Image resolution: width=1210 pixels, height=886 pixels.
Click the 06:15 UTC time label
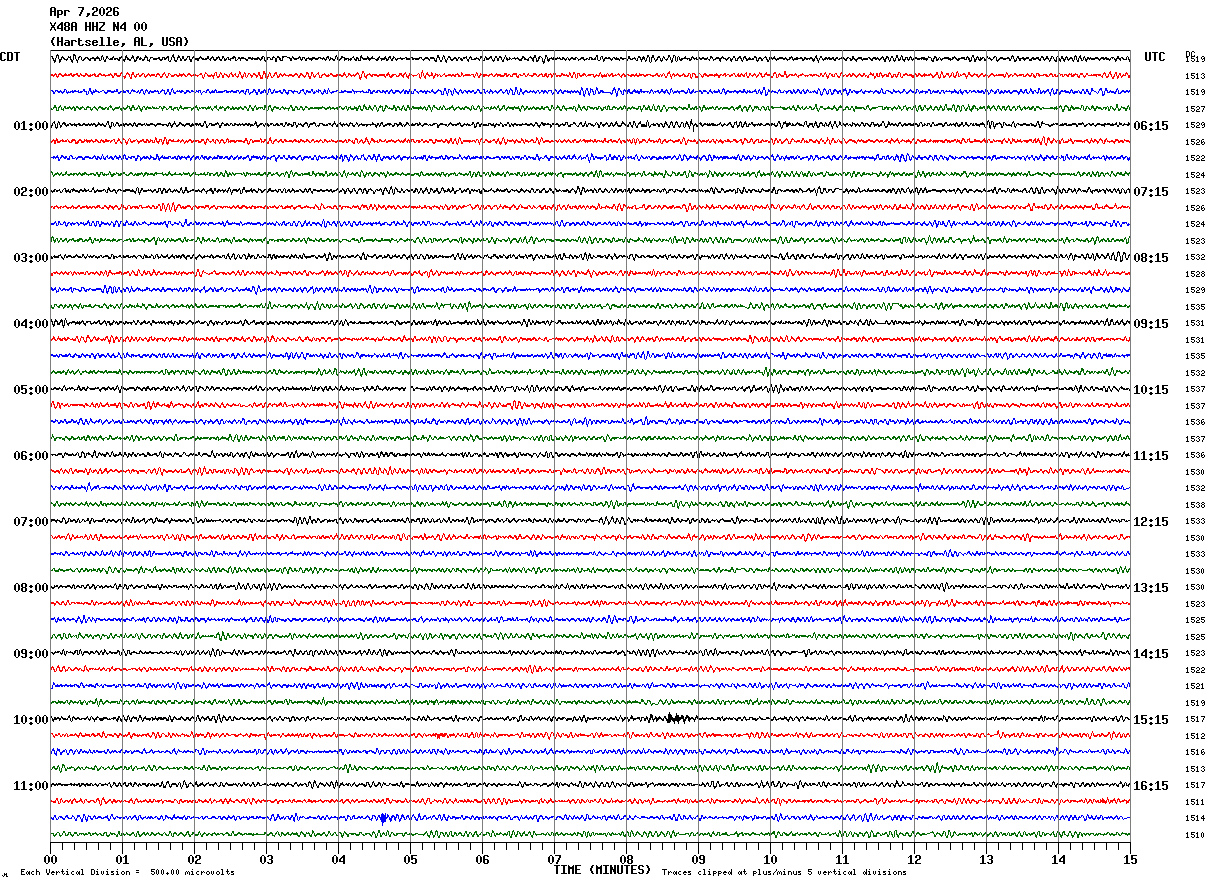(1151, 126)
